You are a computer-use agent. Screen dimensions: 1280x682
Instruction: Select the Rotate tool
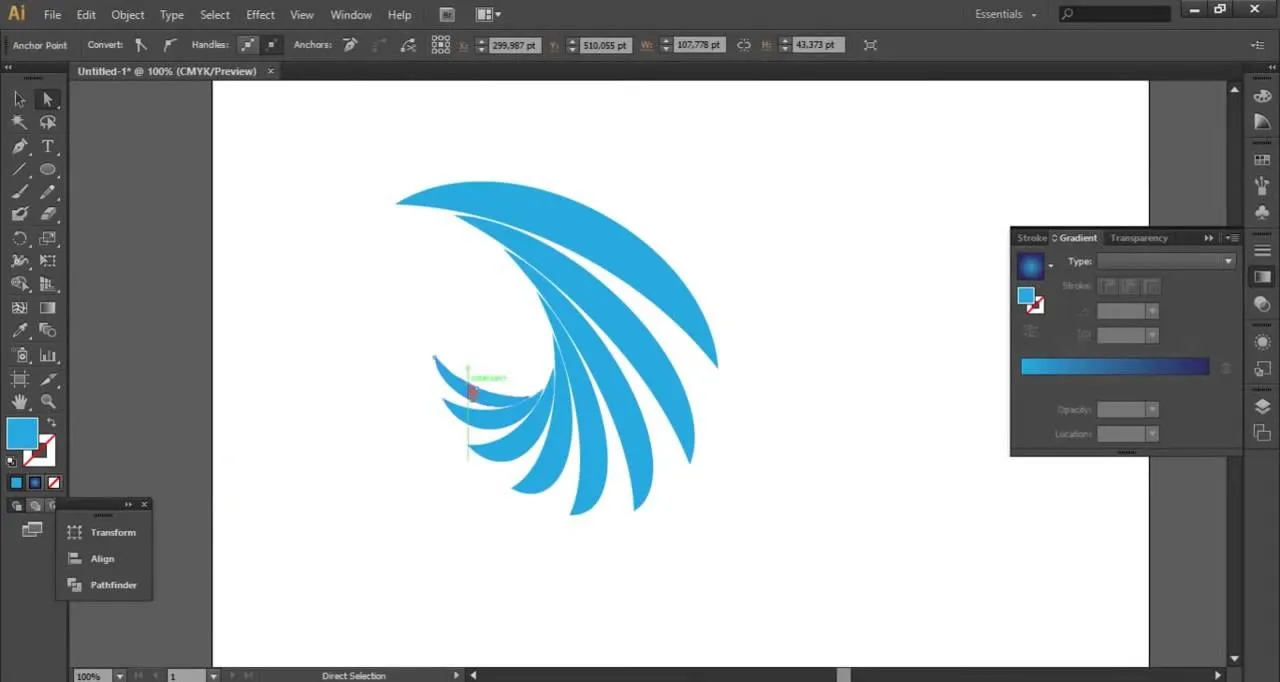[x=19, y=238]
